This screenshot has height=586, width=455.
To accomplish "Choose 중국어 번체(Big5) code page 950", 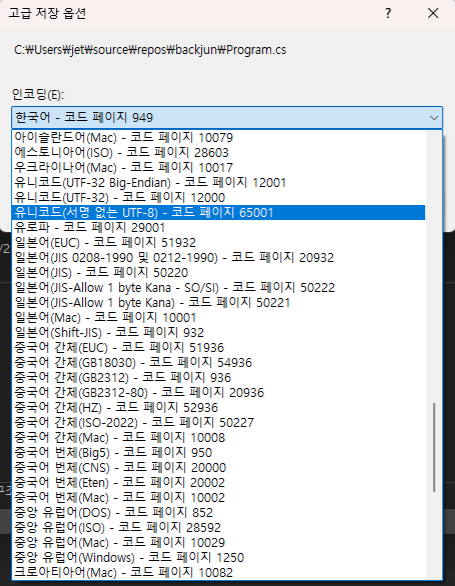I will pyautogui.click(x=218, y=453).
